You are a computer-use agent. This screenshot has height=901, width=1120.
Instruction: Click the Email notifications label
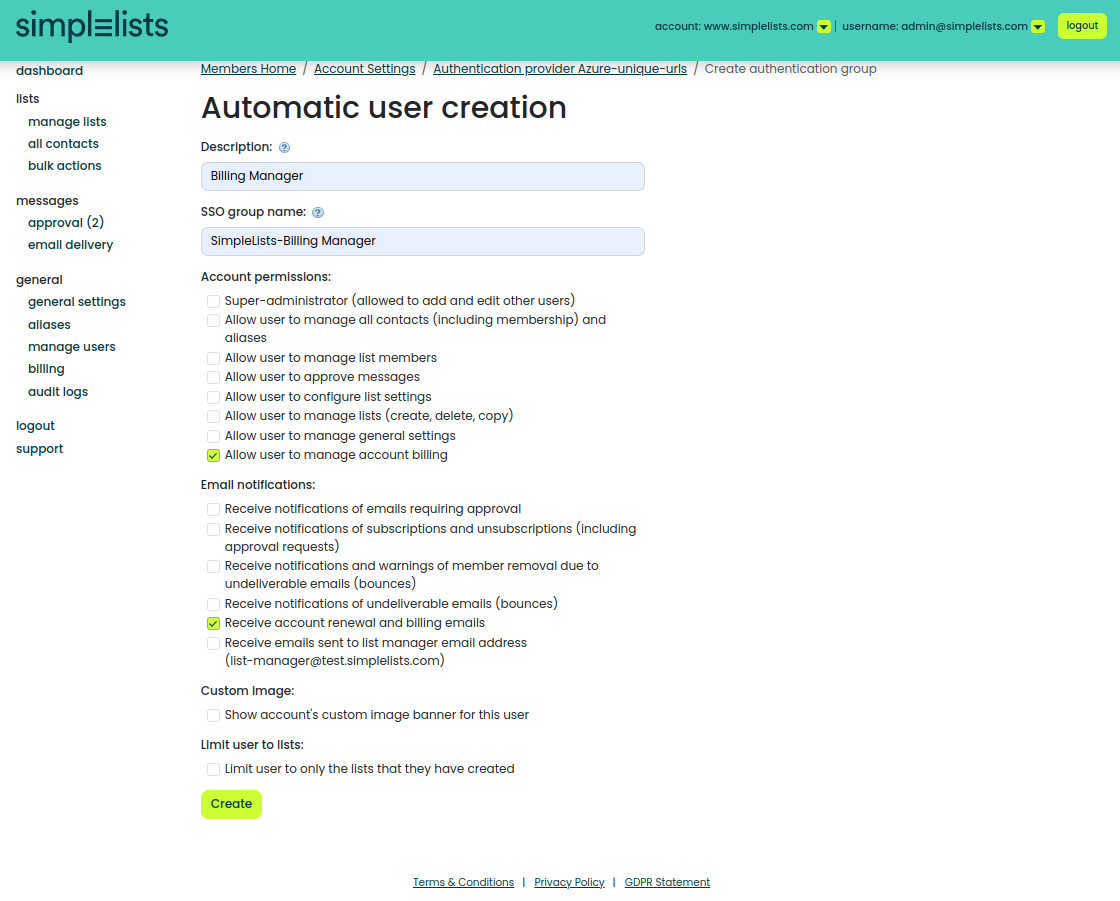tap(258, 485)
